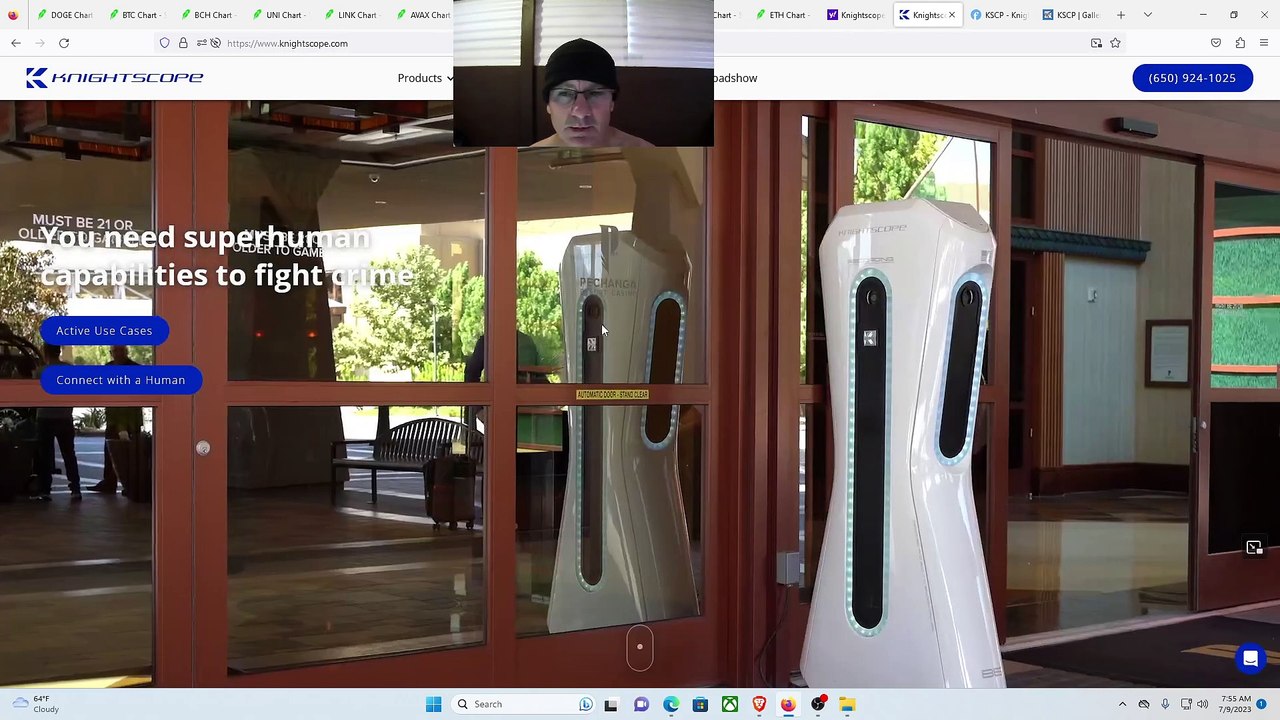Open the weather widget
This screenshot has width=1280, height=720.
tap(35, 704)
